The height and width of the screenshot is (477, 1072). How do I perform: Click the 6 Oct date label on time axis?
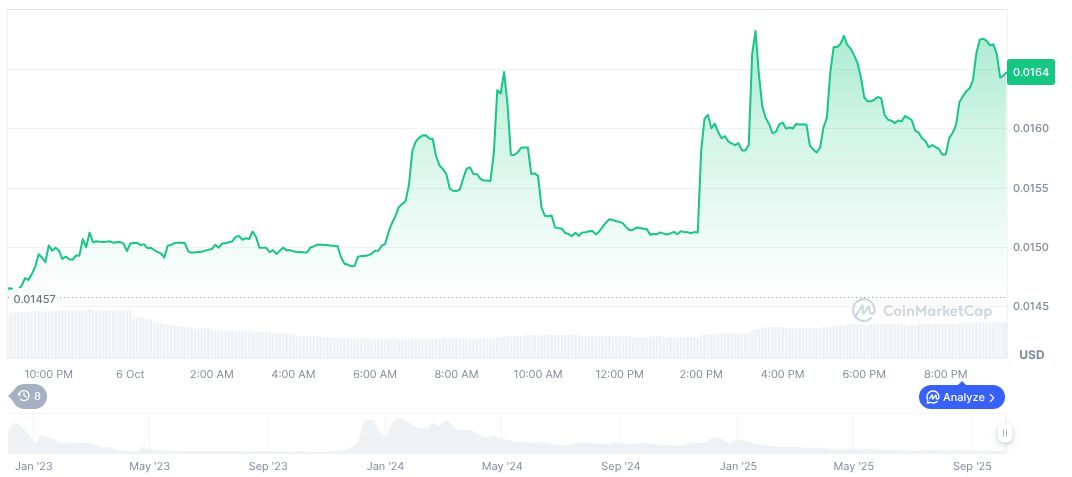point(130,374)
